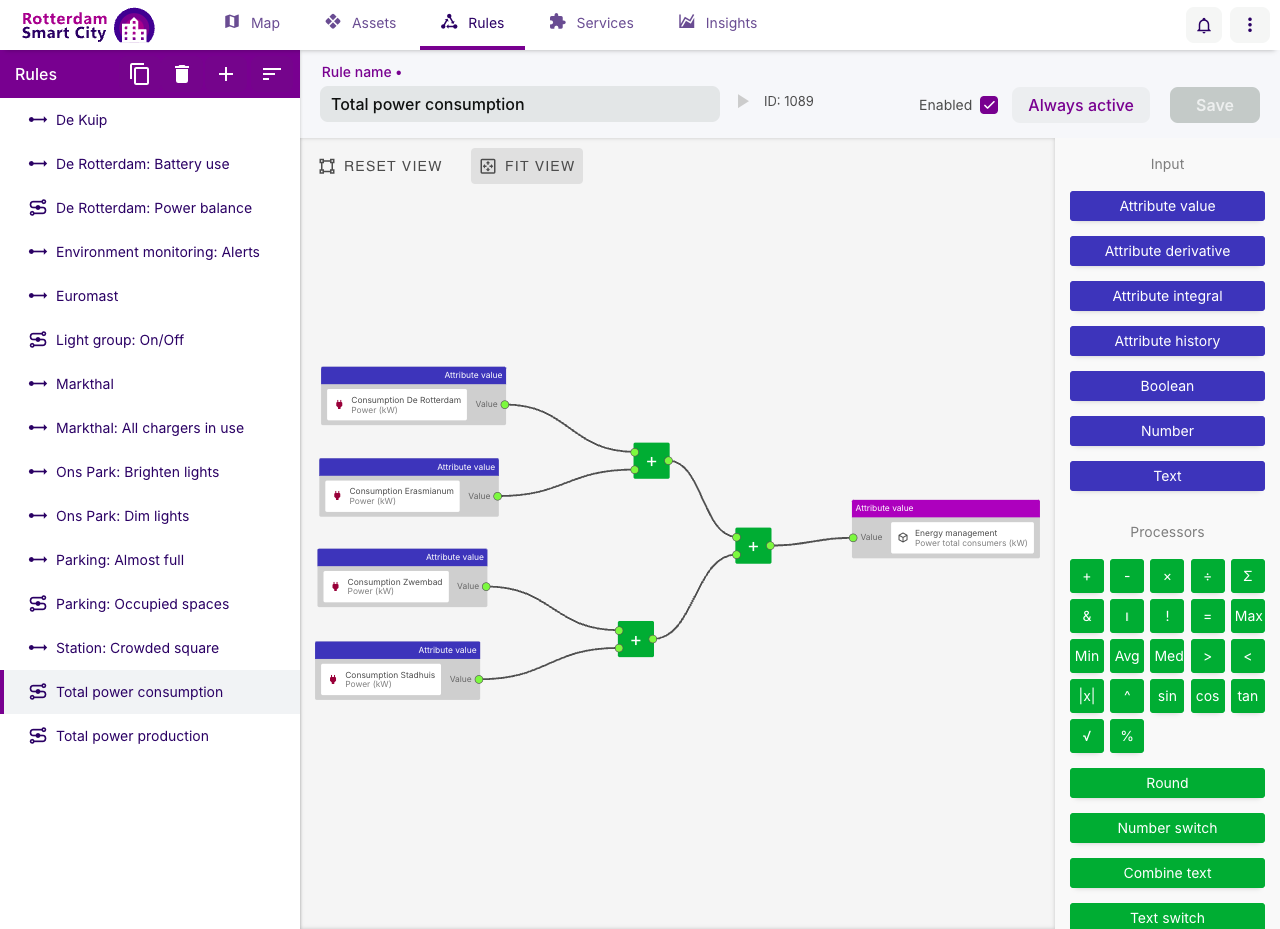Select the Max processor
Screen dimensions: 1280x929
(x=1248, y=616)
